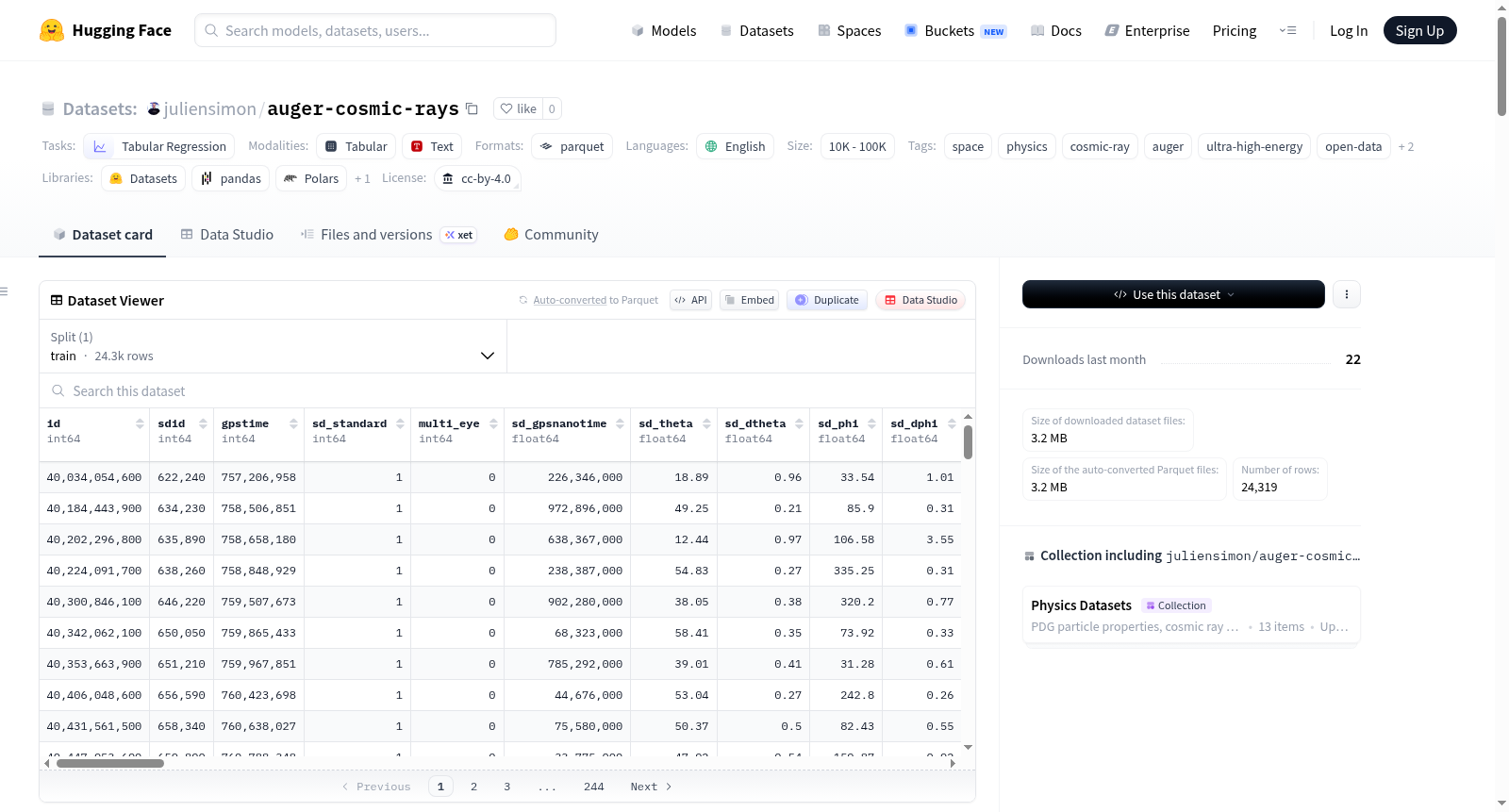Open the Use this dataset dropdown
This screenshot has width=1509, height=812.
(x=1173, y=294)
